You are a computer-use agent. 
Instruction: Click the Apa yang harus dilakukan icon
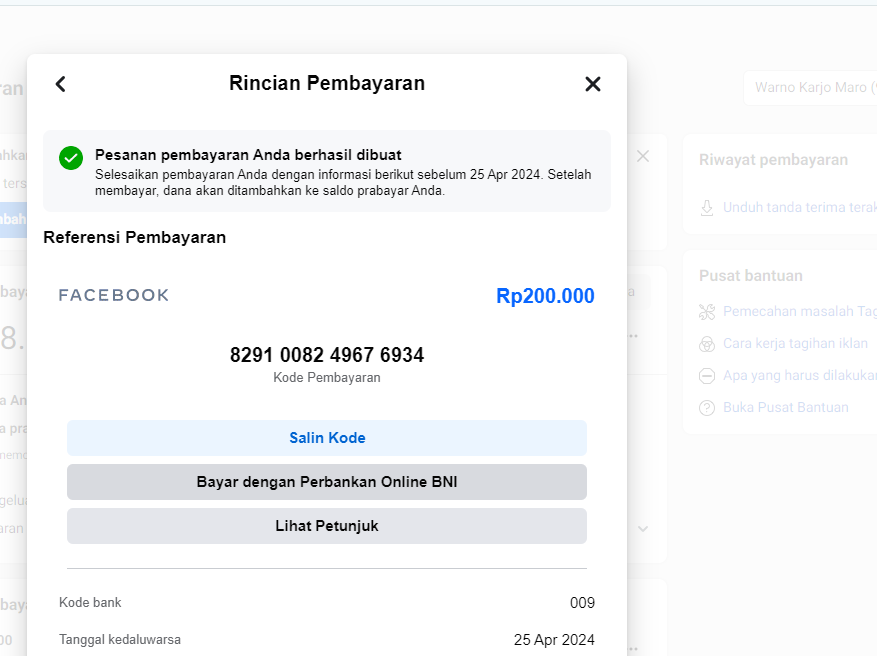click(707, 376)
